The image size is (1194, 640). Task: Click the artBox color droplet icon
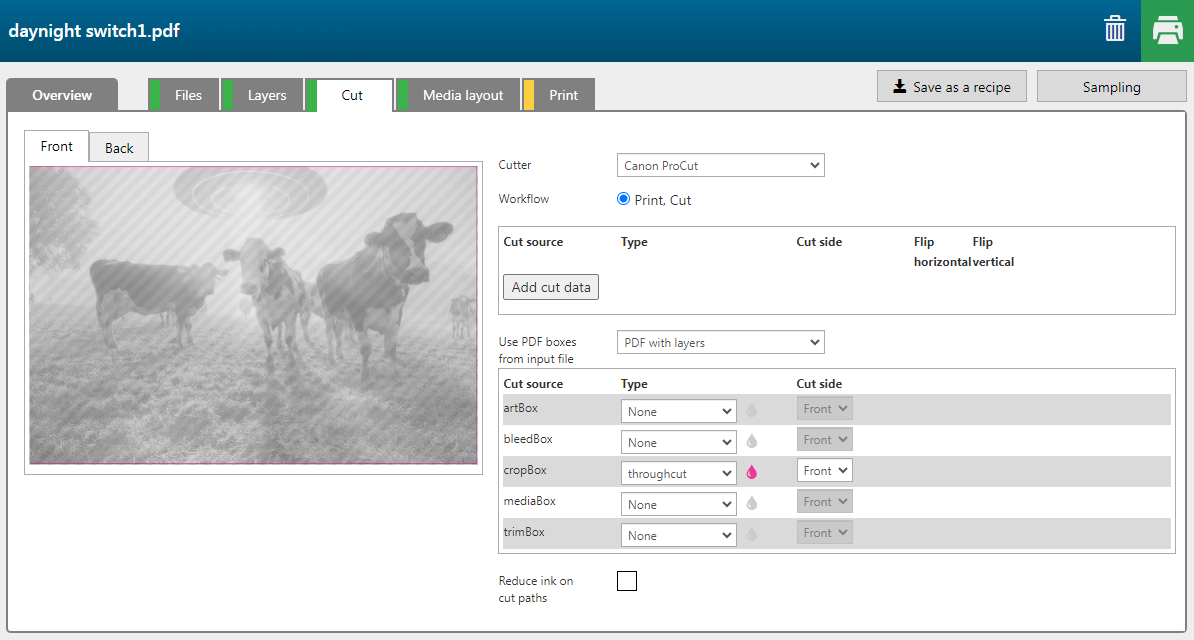click(x=752, y=411)
